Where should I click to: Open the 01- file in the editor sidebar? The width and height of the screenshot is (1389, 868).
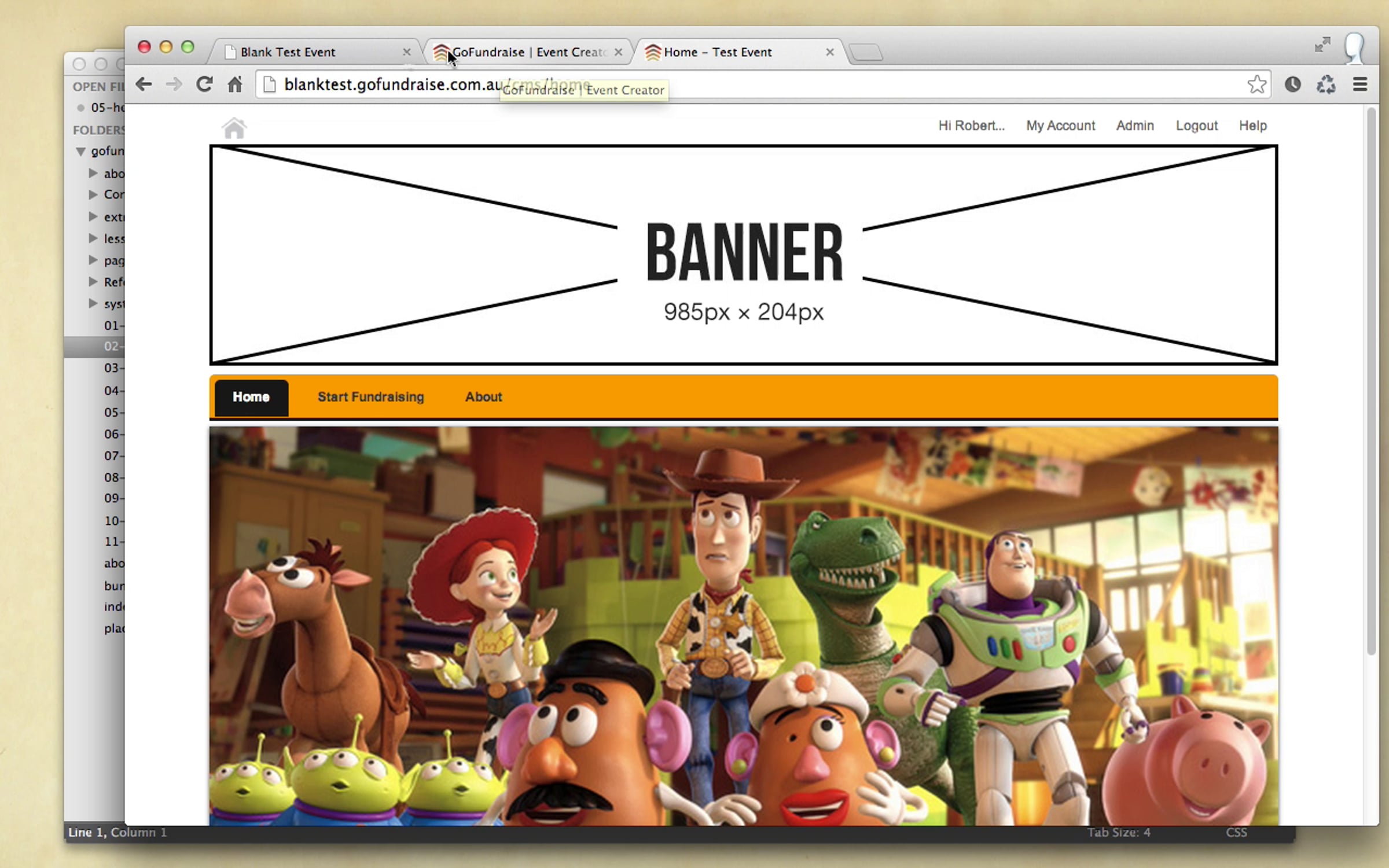[114, 325]
